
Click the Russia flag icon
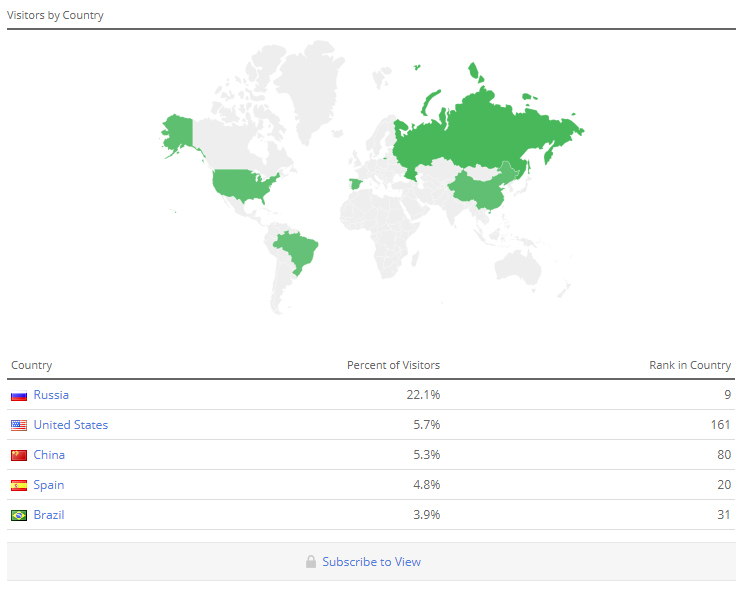(x=19, y=396)
